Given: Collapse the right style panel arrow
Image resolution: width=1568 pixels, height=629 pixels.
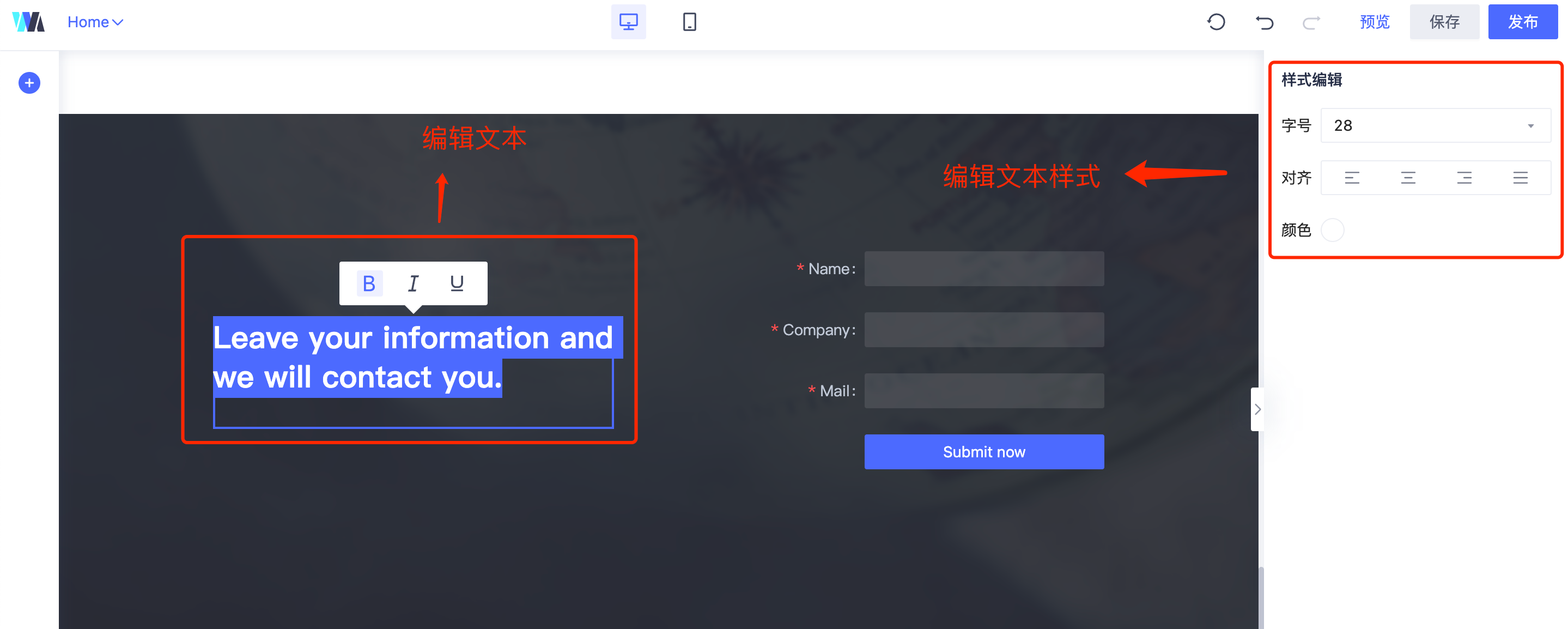Looking at the screenshot, I should [x=1257, y=409].
